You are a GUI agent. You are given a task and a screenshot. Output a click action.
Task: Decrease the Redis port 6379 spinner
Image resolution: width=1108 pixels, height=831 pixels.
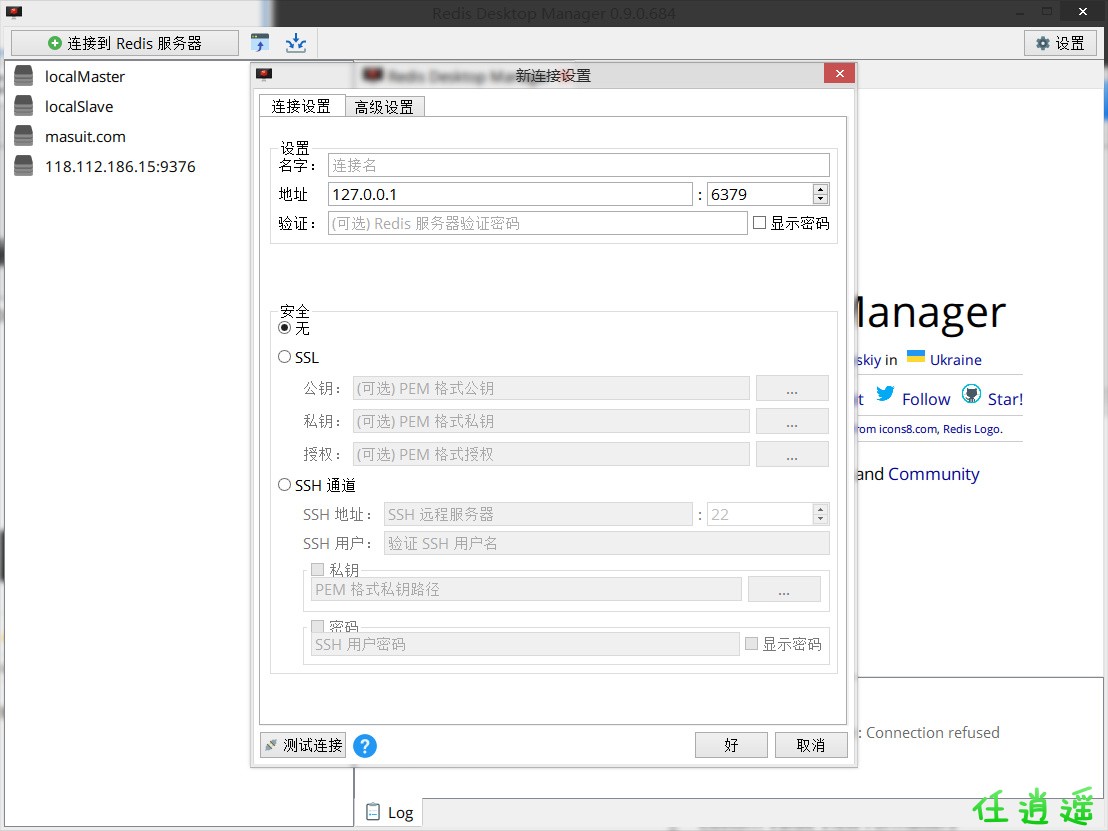(820, 199)
